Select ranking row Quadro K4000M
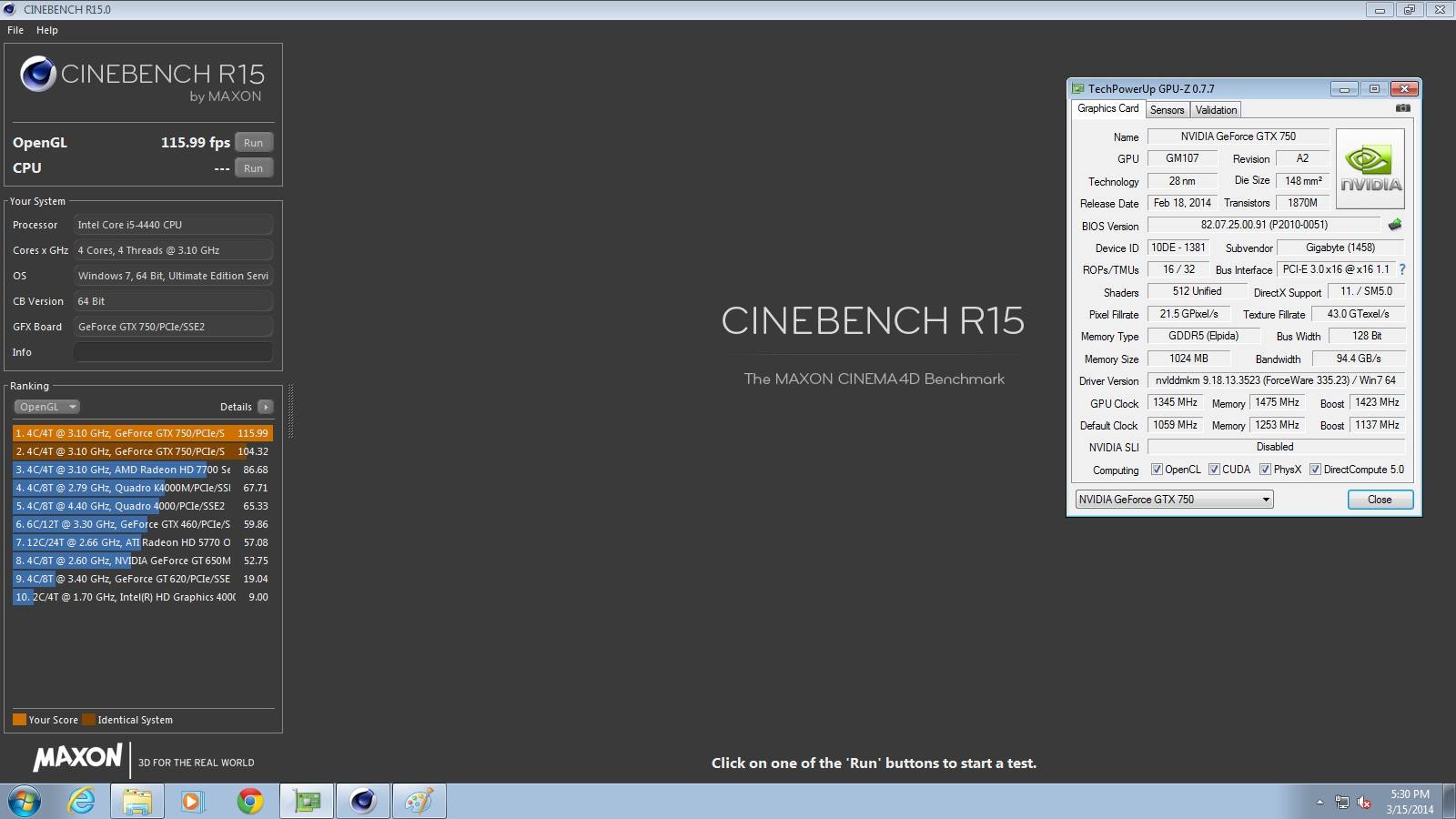This screenshot has height=819, width=1456. (x=143, y=488)
